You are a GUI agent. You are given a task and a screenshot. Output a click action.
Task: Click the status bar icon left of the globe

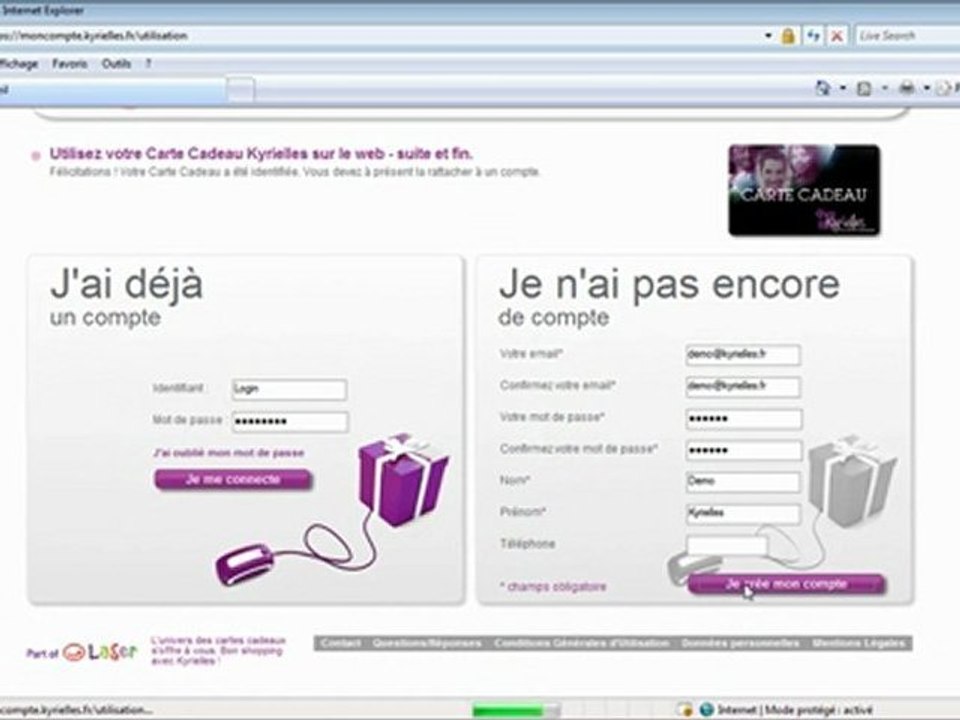685,710
